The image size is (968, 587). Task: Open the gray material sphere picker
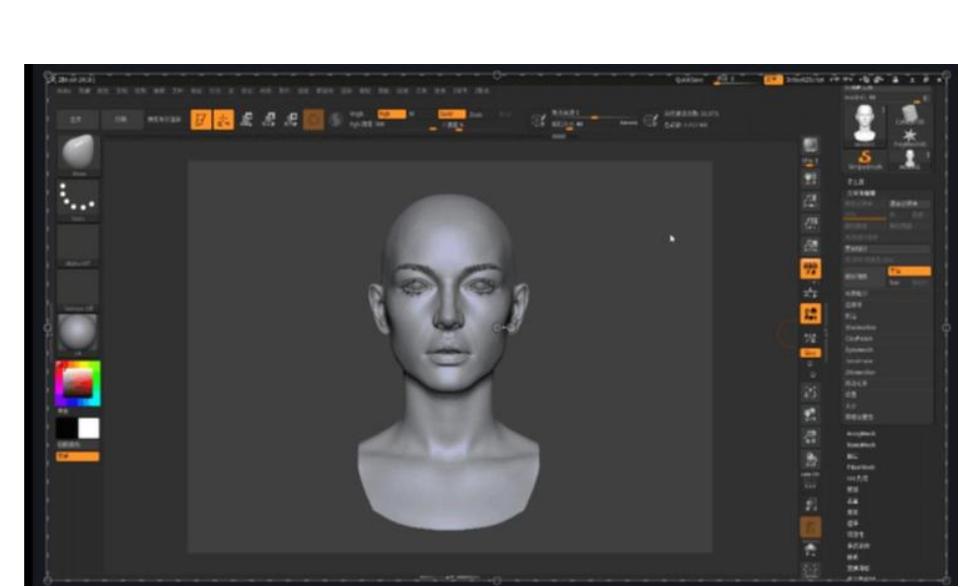[78, 334]
